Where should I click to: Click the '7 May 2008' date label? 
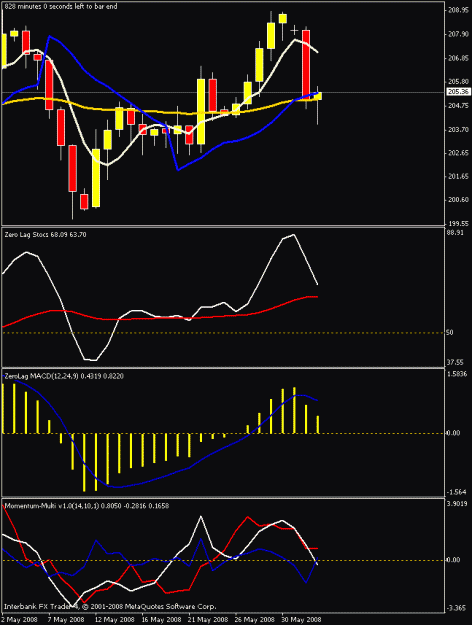click(x=67, y=620)
